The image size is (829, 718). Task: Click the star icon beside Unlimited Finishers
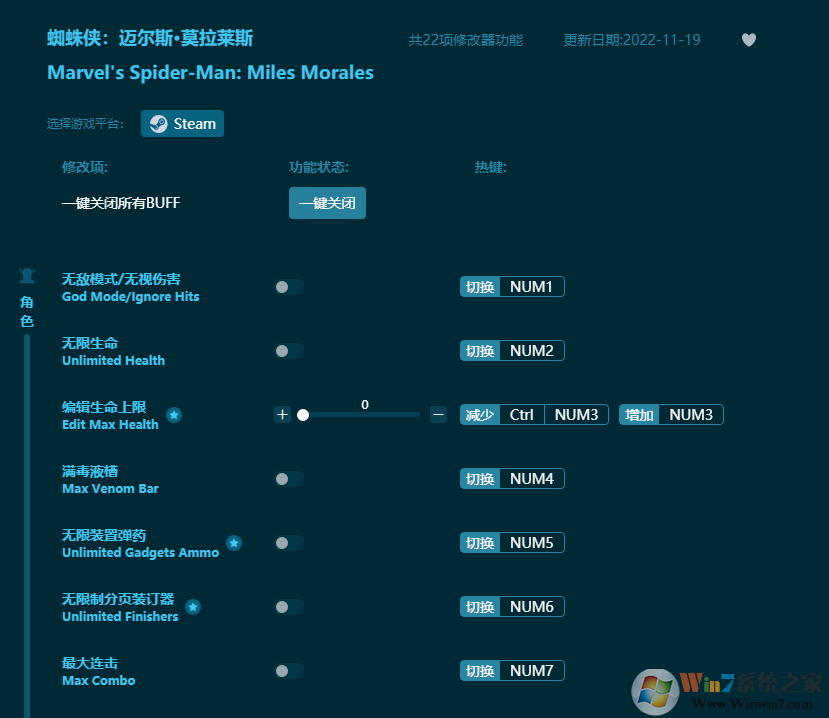(x=193, y=607)
